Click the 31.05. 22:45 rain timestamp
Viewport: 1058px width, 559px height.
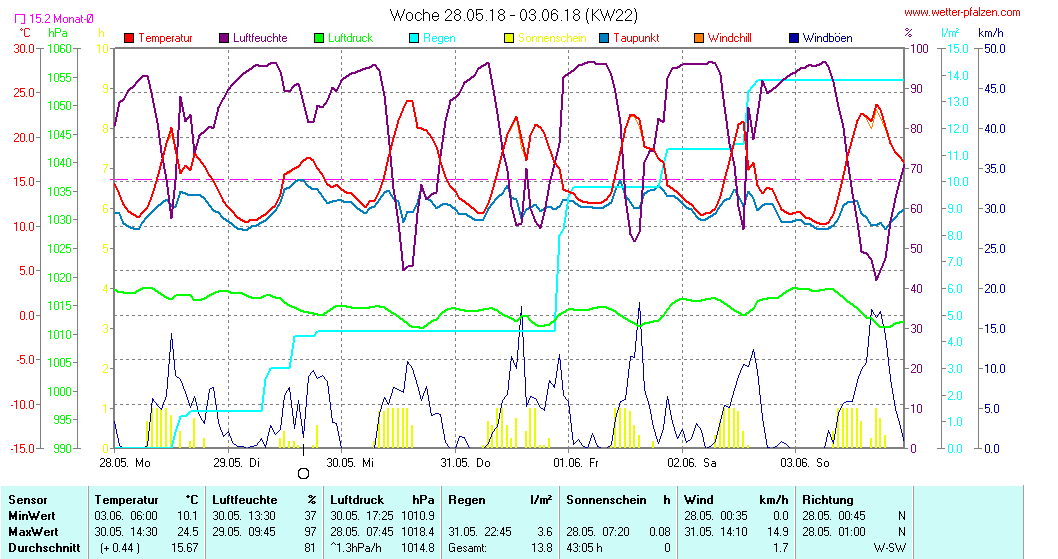[x=480, y=532]
